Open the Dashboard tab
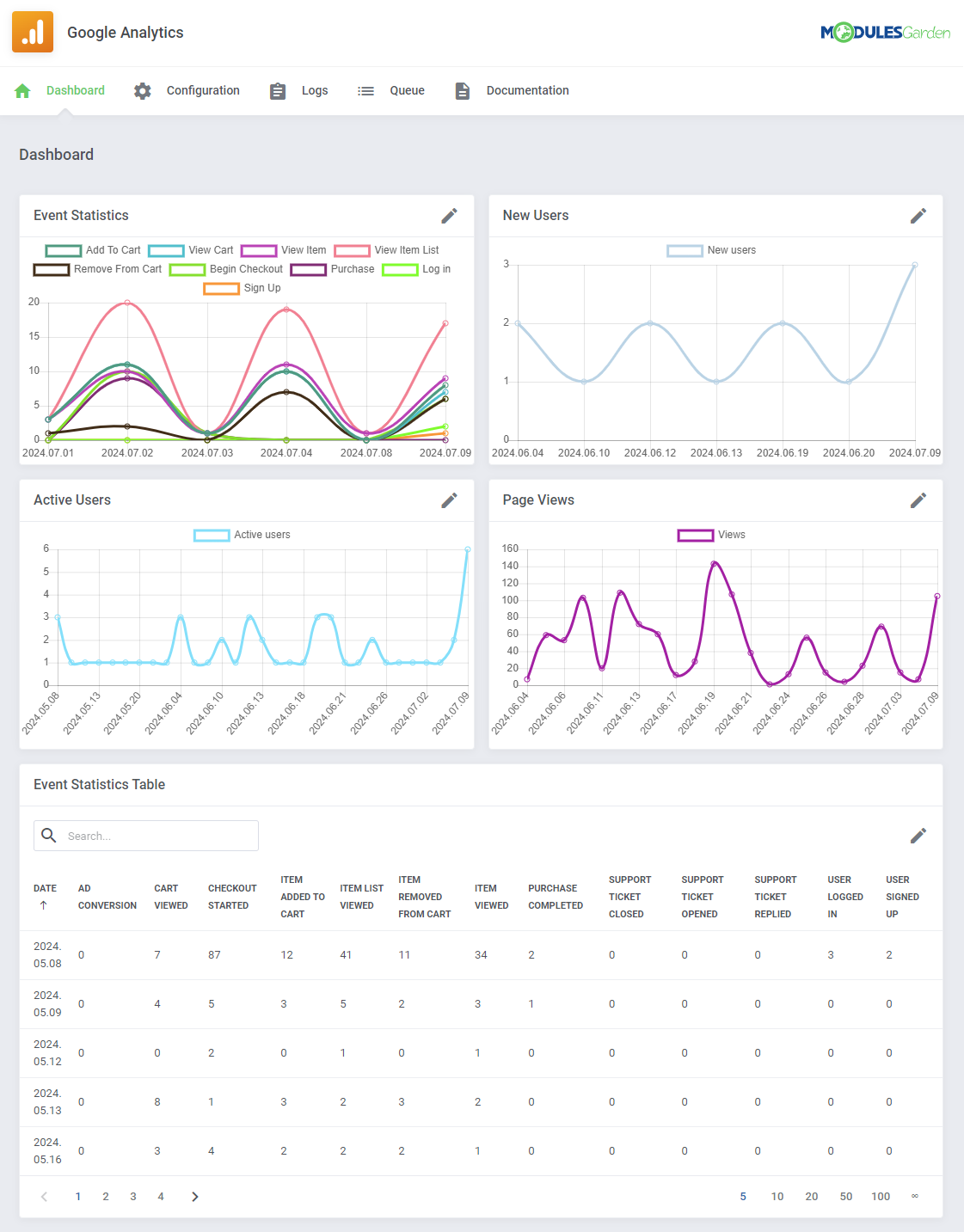964x1232 pixels. (x=76, y=90)
